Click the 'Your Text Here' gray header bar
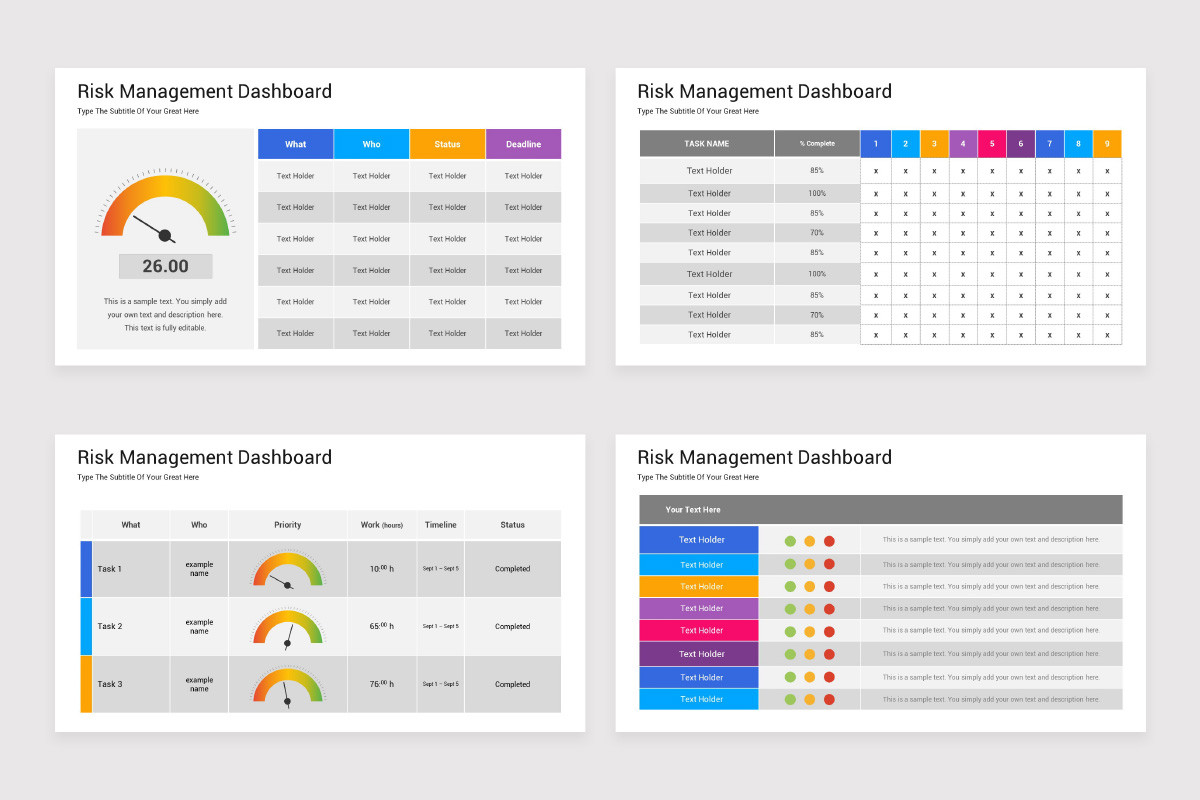1200x800 pixels. 881,510
